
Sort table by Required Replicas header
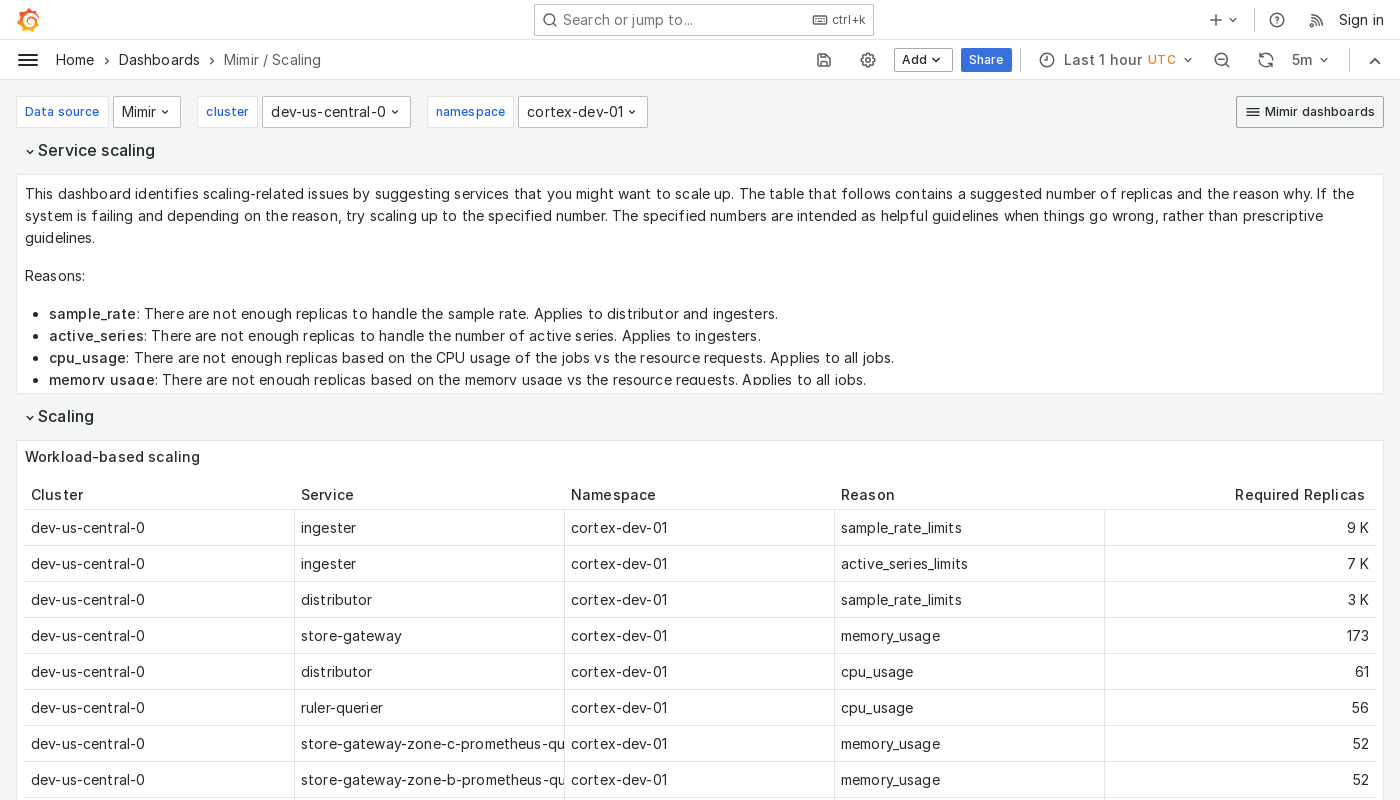point(1300,495)
